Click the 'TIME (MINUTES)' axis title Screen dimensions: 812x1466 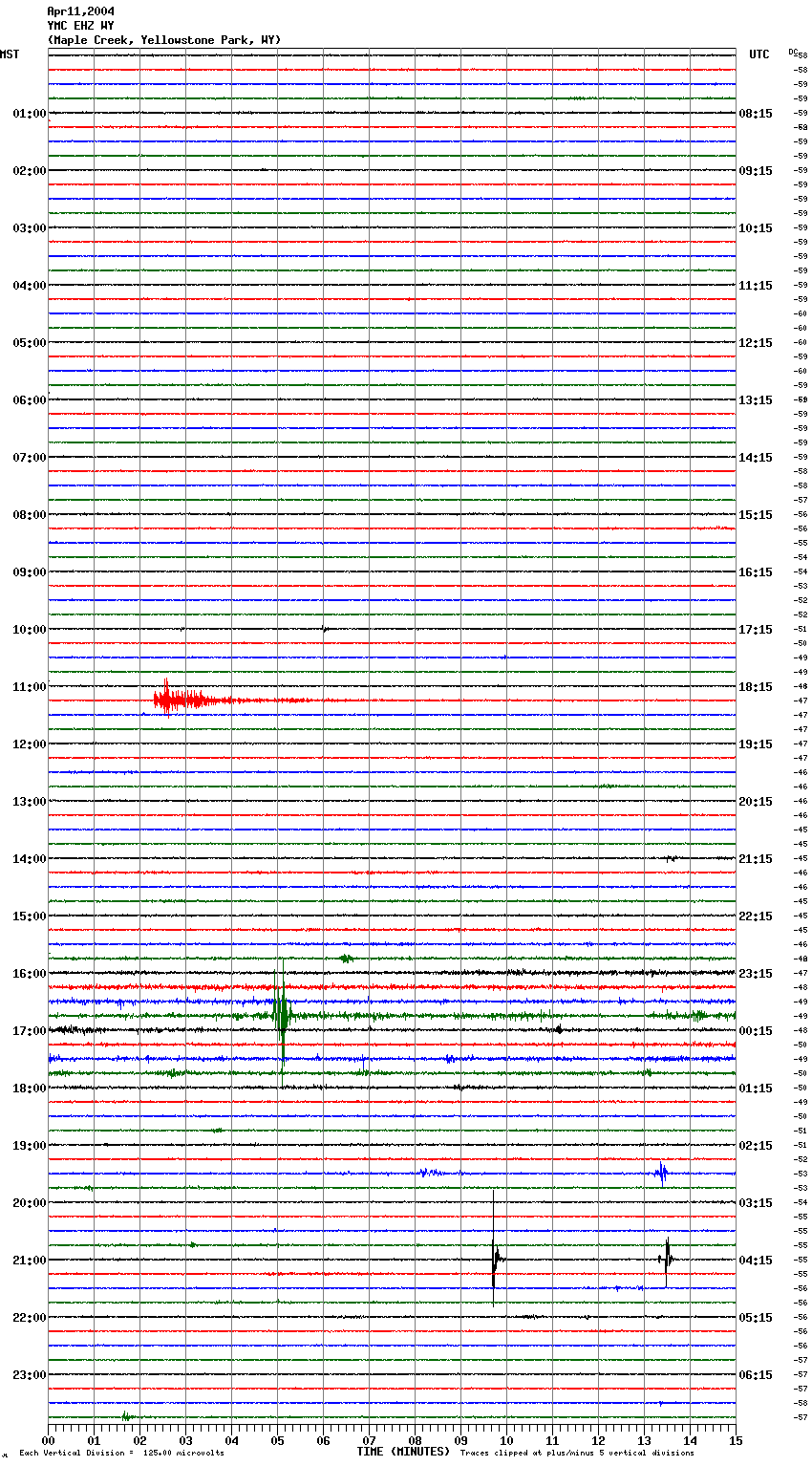[403, 1452]
